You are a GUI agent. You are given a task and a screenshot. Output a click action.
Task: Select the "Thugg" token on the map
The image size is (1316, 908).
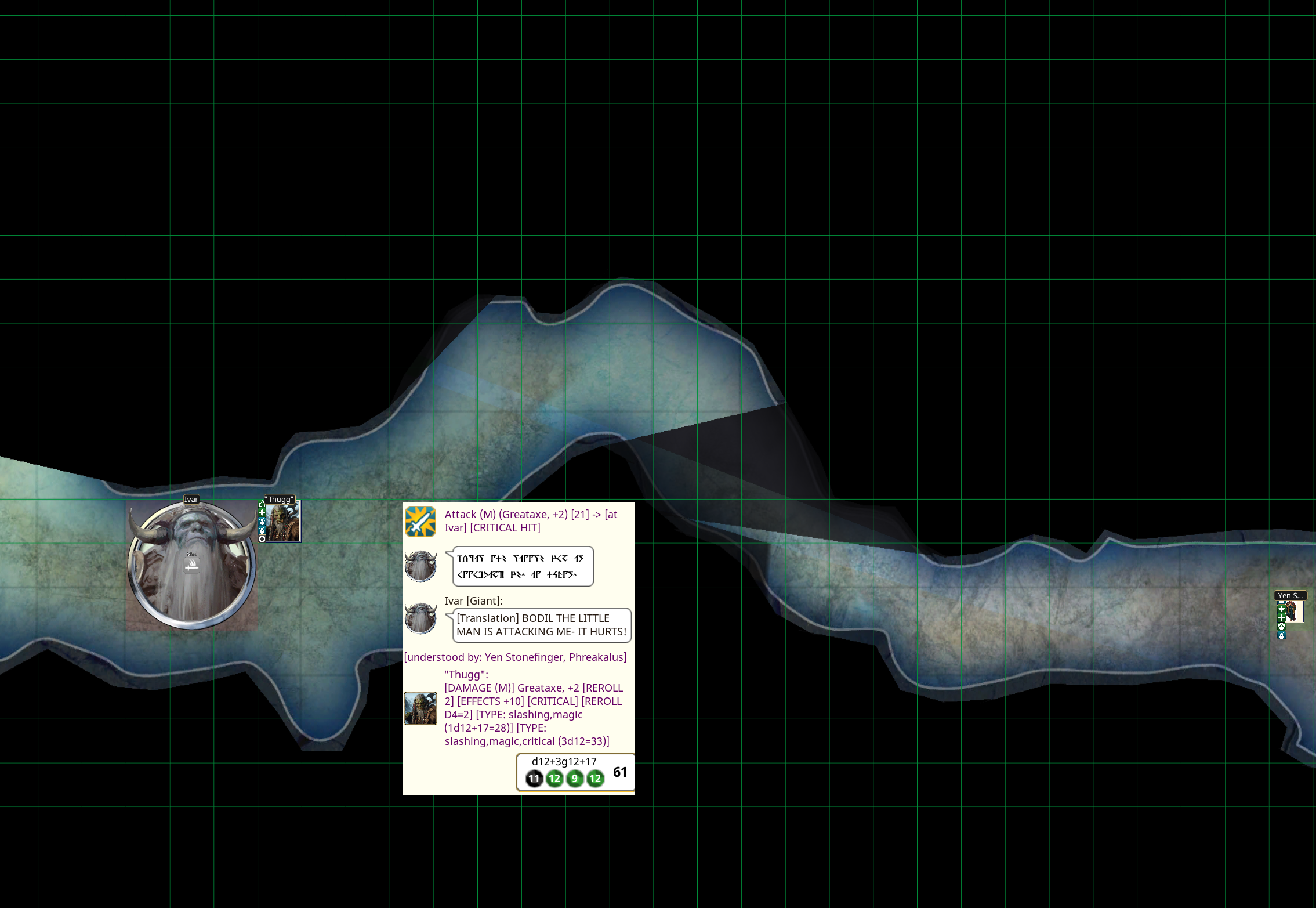(283, 522)
